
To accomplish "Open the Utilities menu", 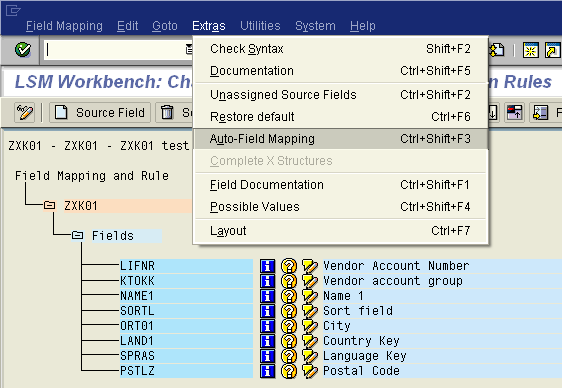I will point(260,26).
